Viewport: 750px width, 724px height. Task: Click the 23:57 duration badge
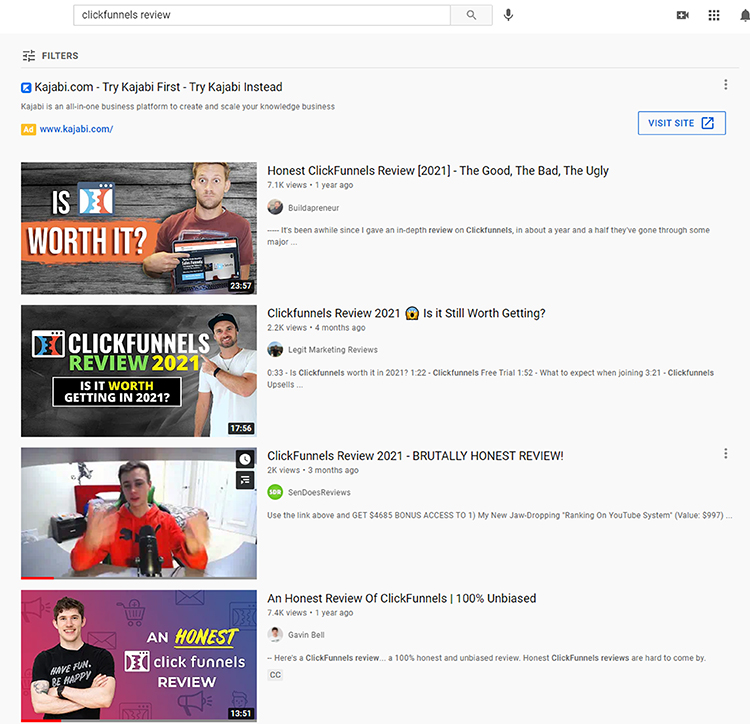coord(241,286)
